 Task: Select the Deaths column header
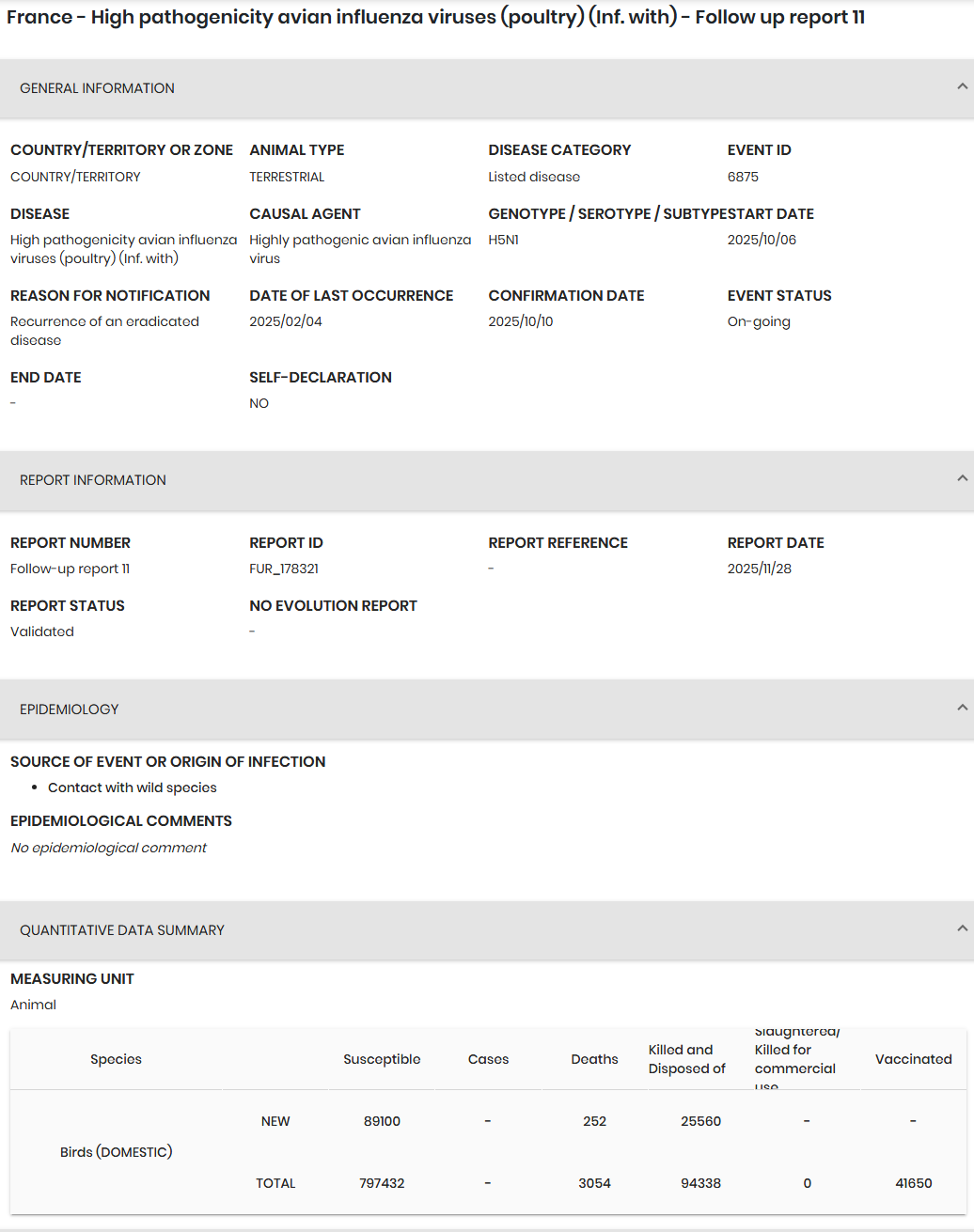coord(594,1059)
